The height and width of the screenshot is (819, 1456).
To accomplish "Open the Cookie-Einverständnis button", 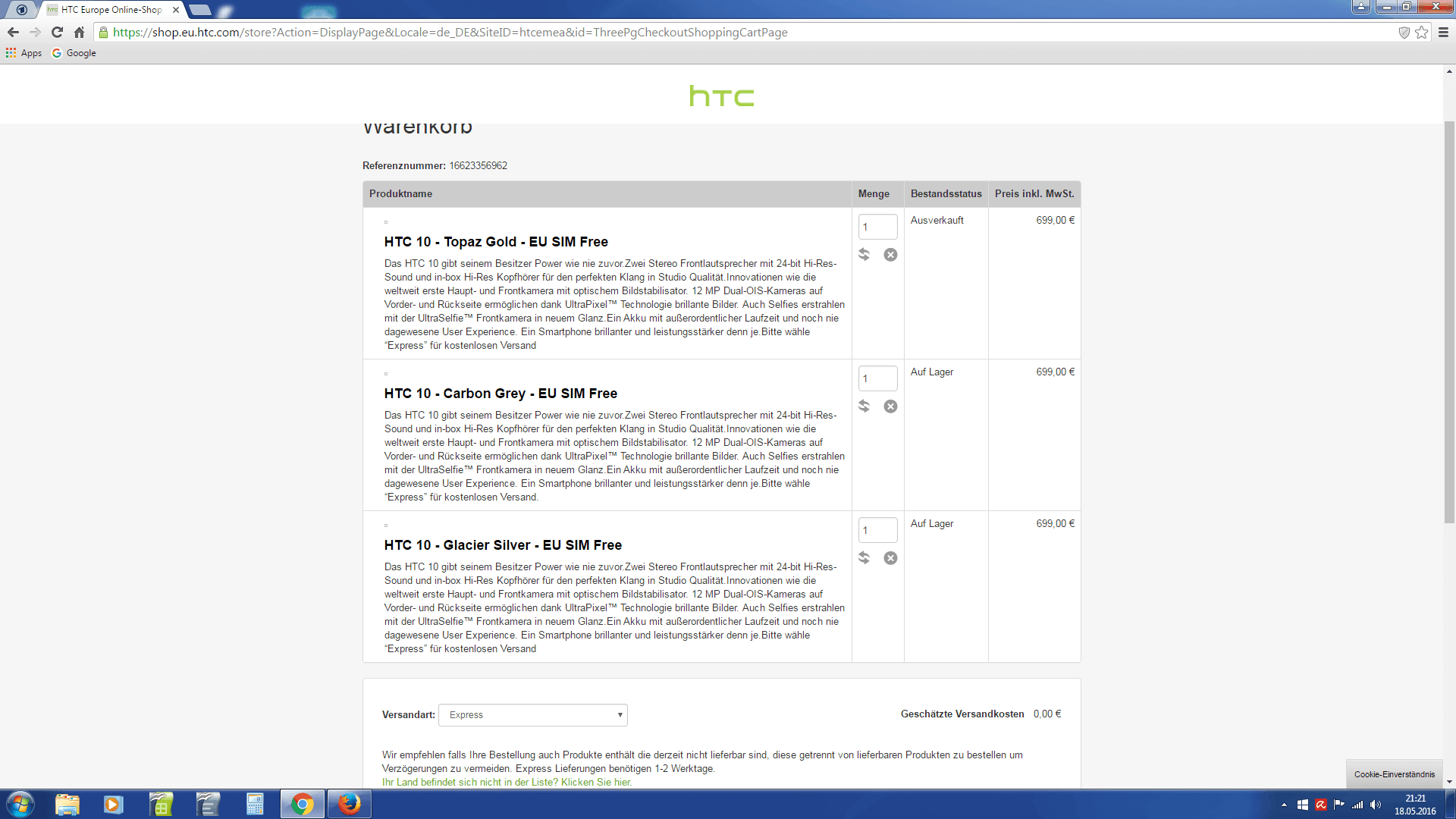I will point(1395,774).
